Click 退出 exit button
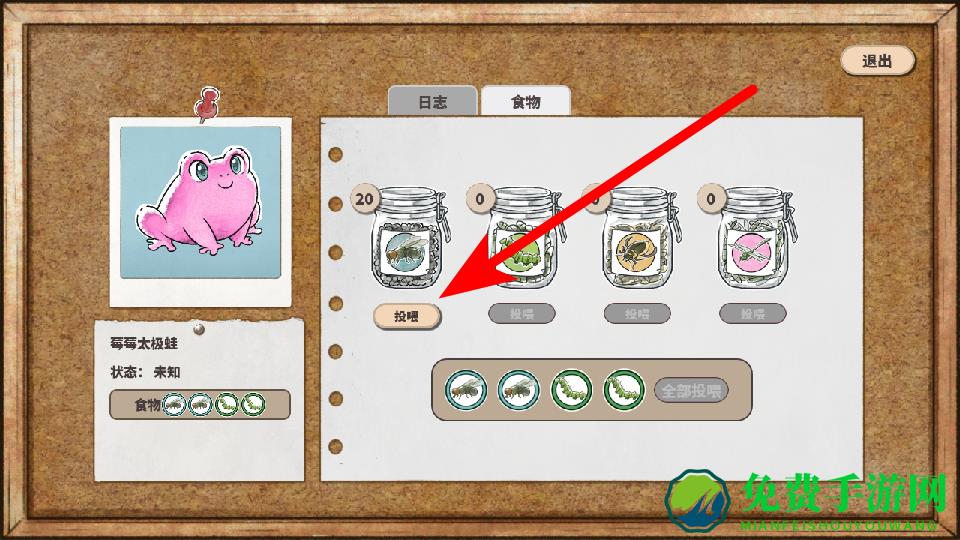This screenshot has width=960, height=540. 877,61
